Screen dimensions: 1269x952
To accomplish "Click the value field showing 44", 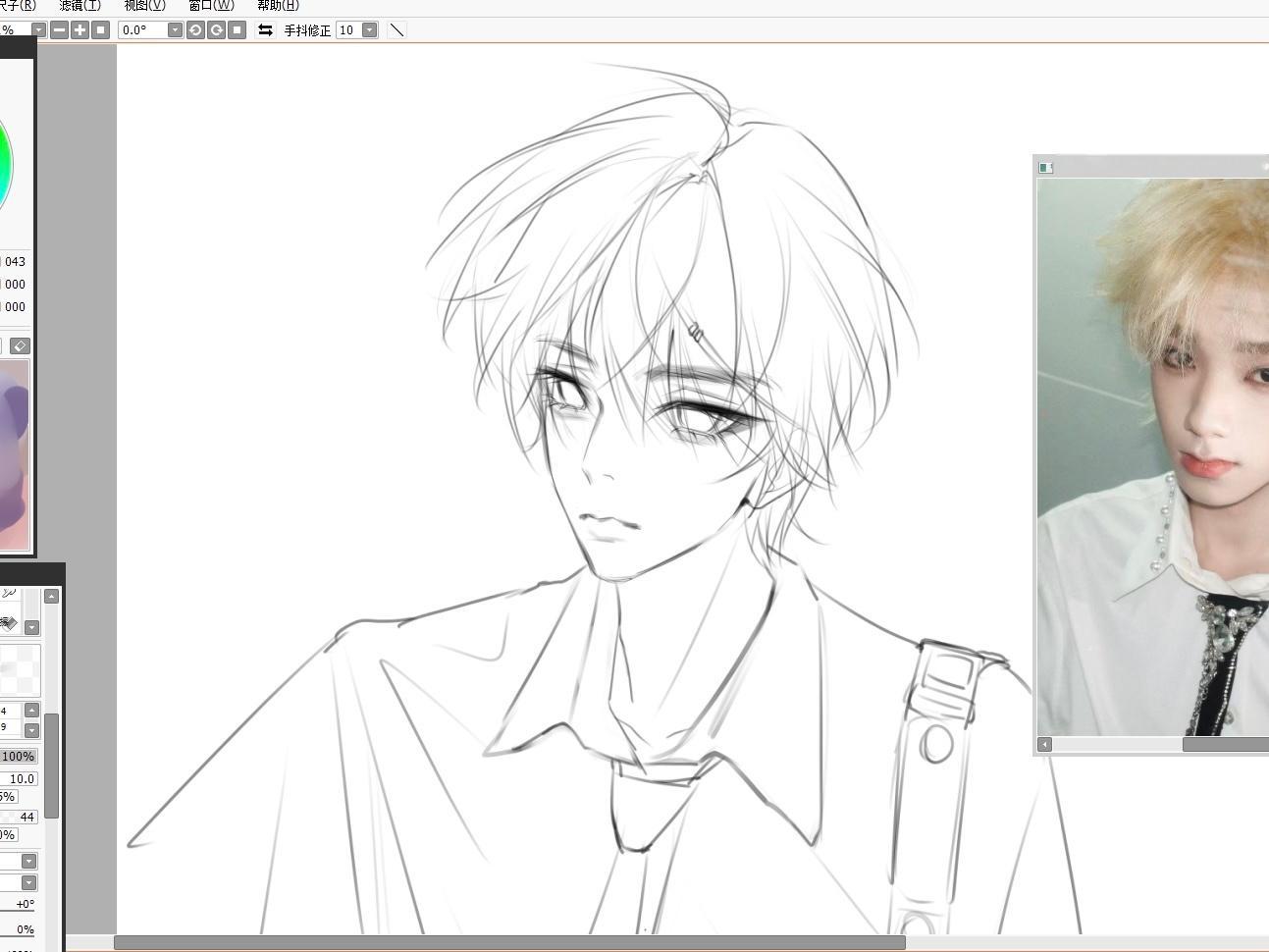I will (x=19, y=817).
